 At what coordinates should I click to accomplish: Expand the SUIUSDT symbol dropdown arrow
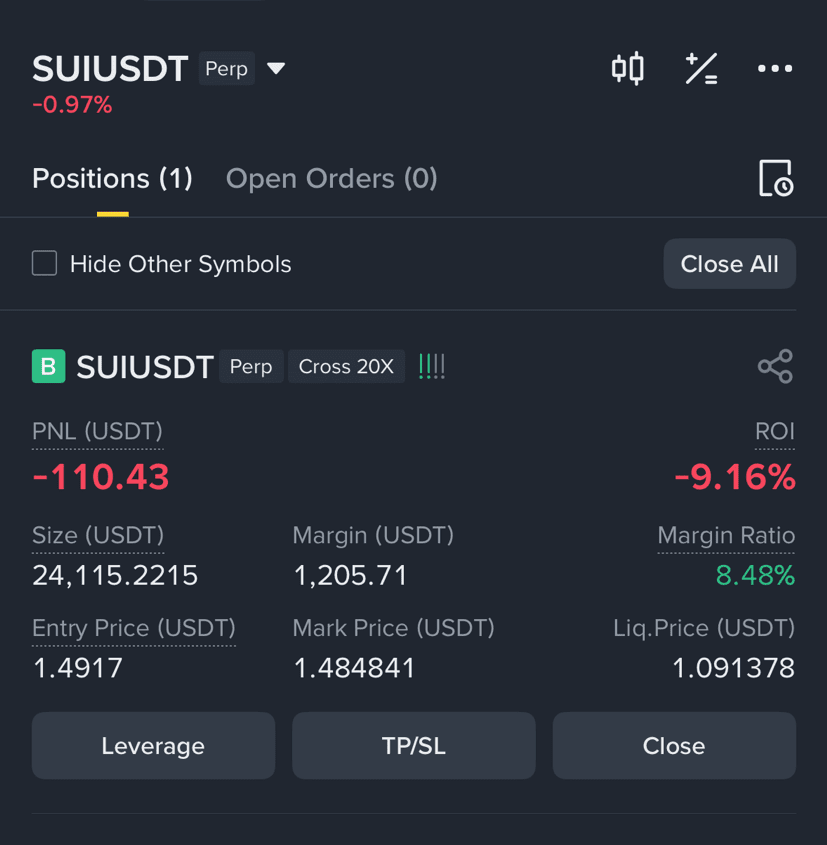click(x=276, y=68)
